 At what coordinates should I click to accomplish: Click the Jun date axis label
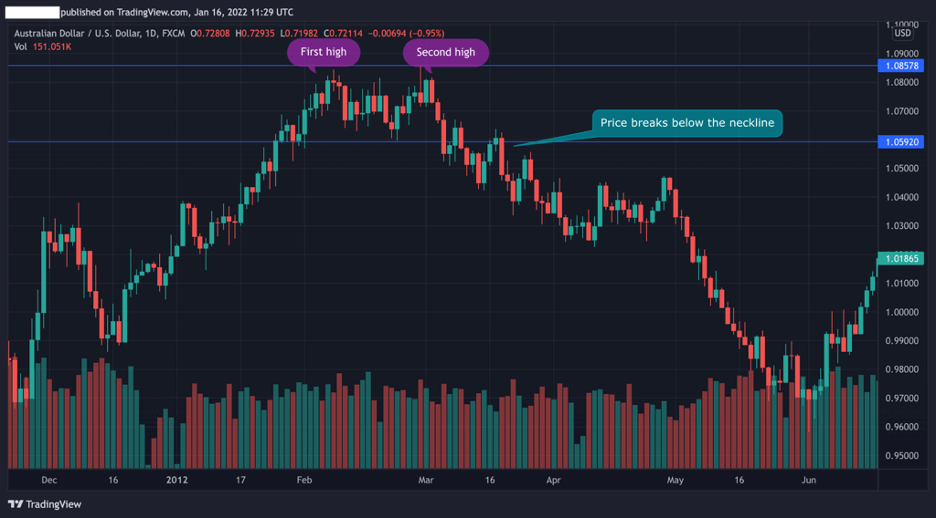(x=808, y=480)
